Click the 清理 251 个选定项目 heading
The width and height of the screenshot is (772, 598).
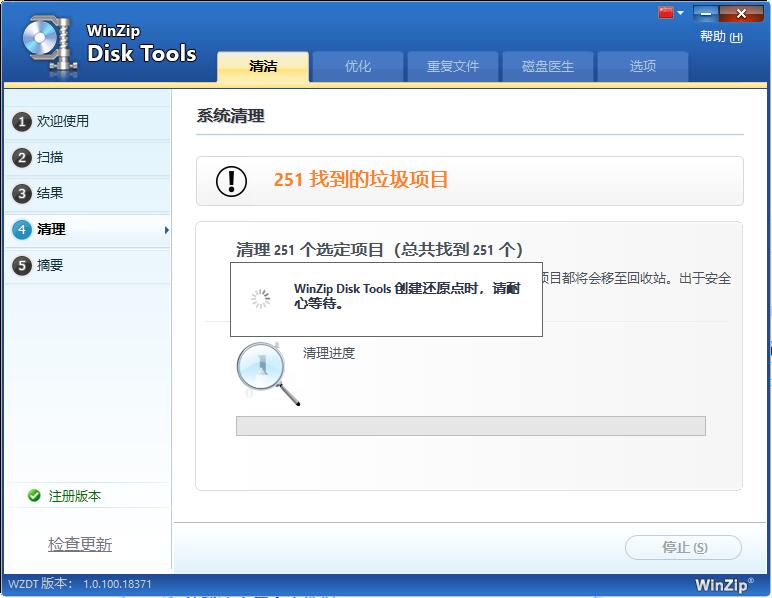[379, 250]
